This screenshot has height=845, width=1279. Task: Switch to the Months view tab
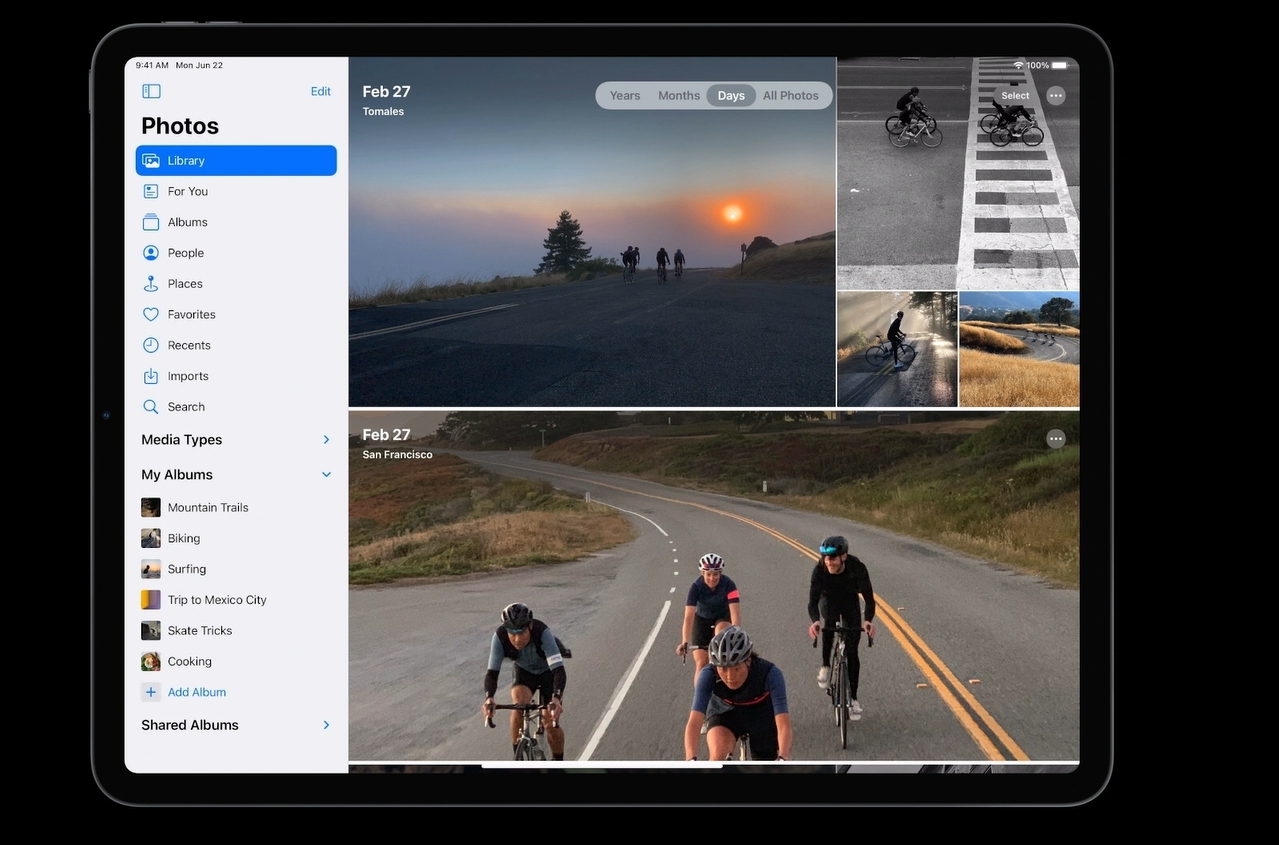(679, 96)
